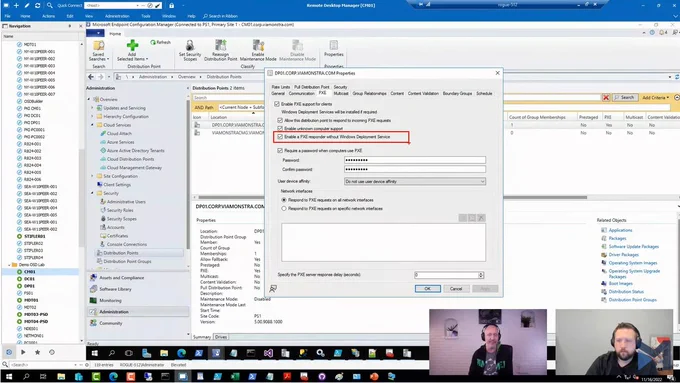Refresh the Distribution Points view
Screen dimensions: 680x383
tap(160, 42)
